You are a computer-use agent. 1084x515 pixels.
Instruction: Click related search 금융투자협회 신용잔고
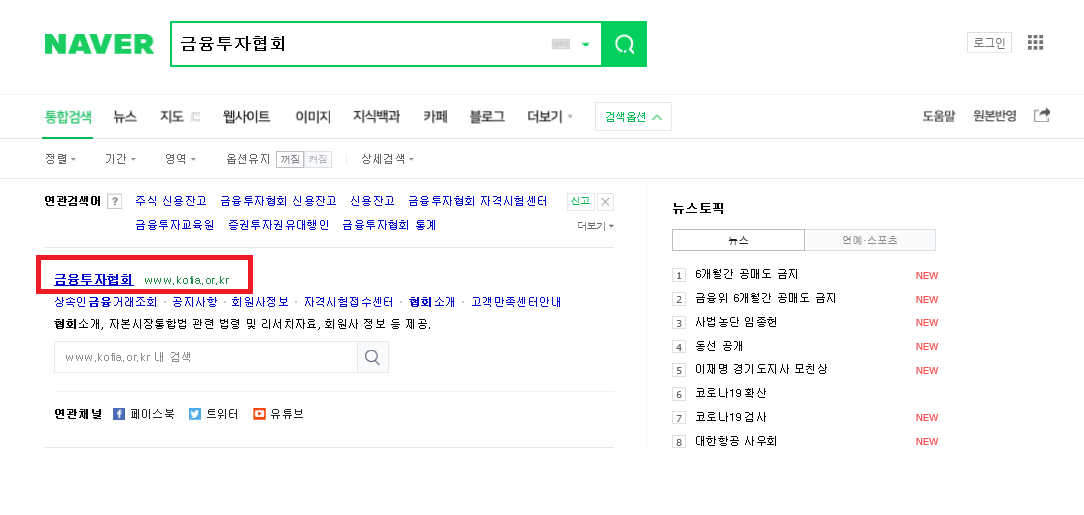click(x=279, y=201)
